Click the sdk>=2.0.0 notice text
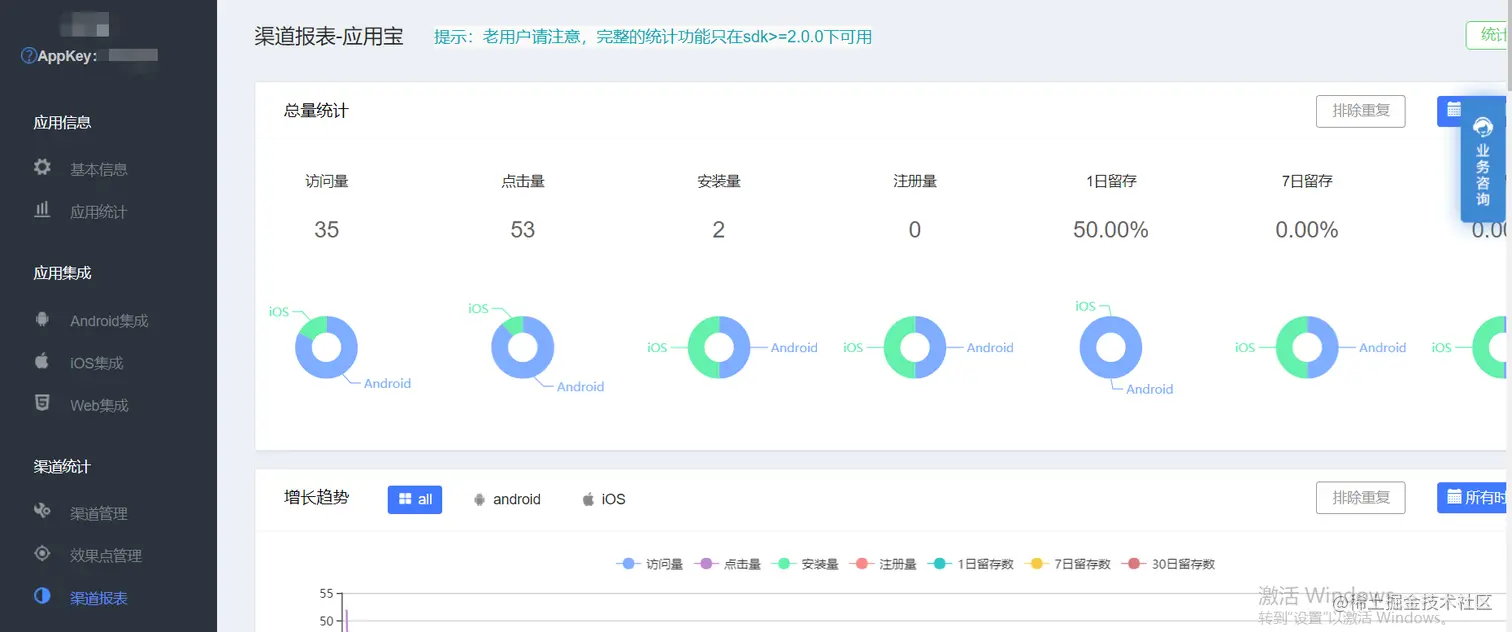The height and width of the screenshot is (632, 1512). coord(653,37)
